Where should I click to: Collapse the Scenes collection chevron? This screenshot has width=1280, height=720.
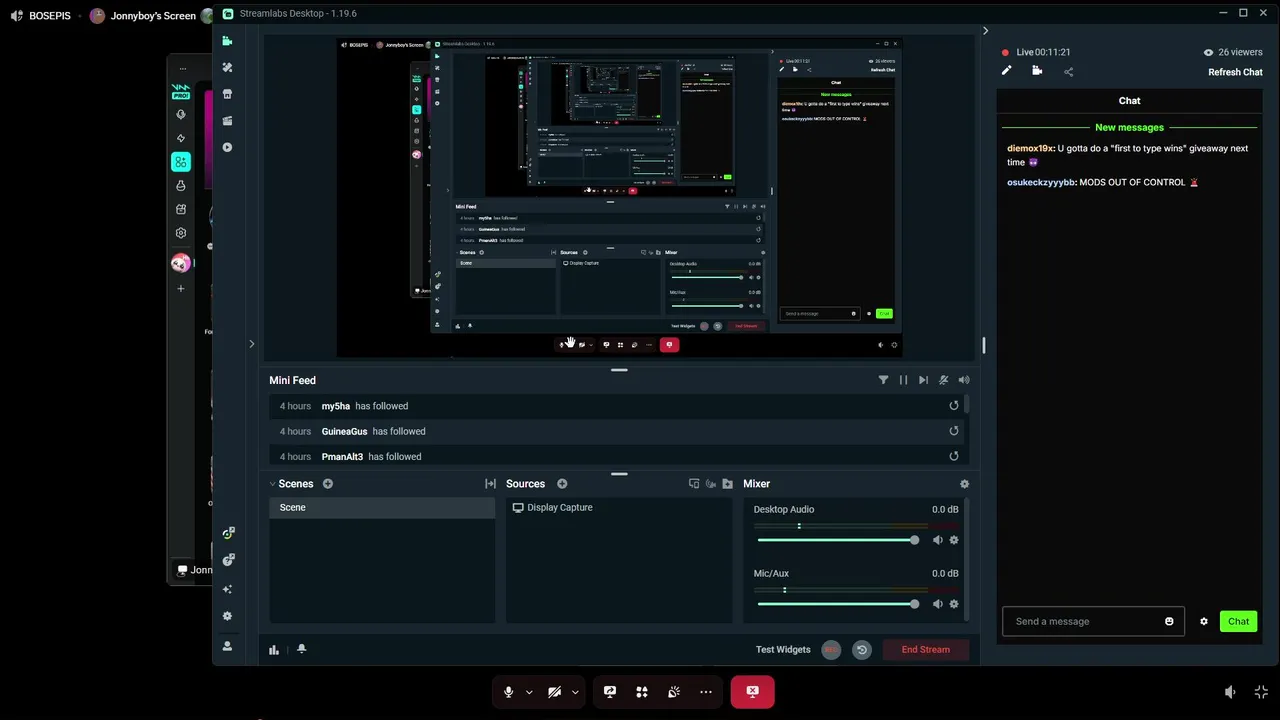coord(272,484)
